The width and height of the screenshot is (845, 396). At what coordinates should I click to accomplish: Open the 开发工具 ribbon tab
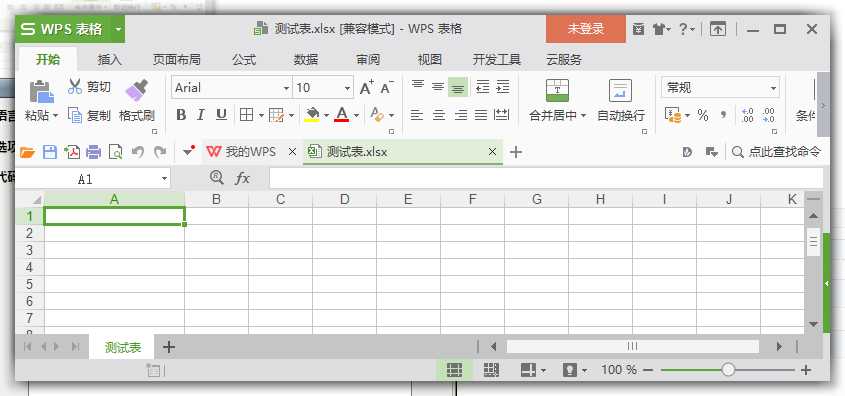coord(496,60)
